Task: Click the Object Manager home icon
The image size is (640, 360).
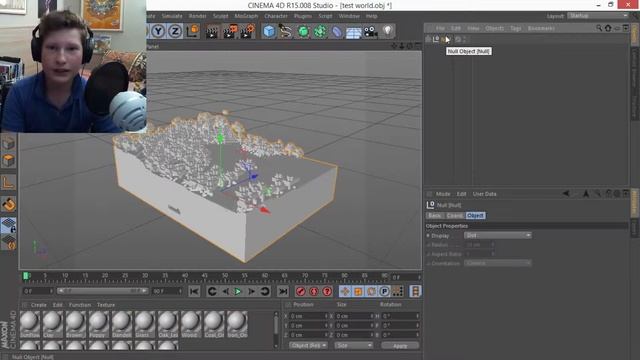Action: (608, 28)
